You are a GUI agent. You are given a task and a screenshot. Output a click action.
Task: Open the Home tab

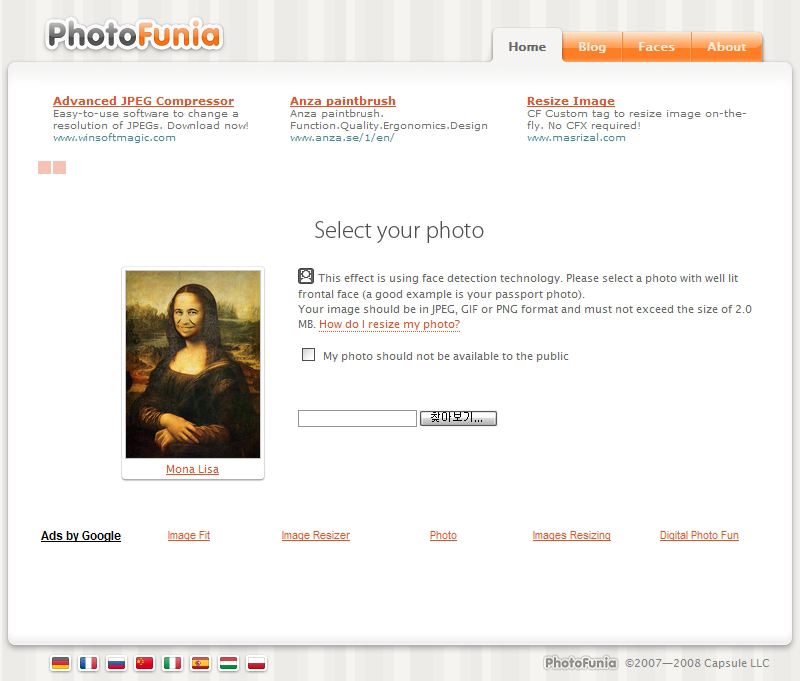pos(527,46)
